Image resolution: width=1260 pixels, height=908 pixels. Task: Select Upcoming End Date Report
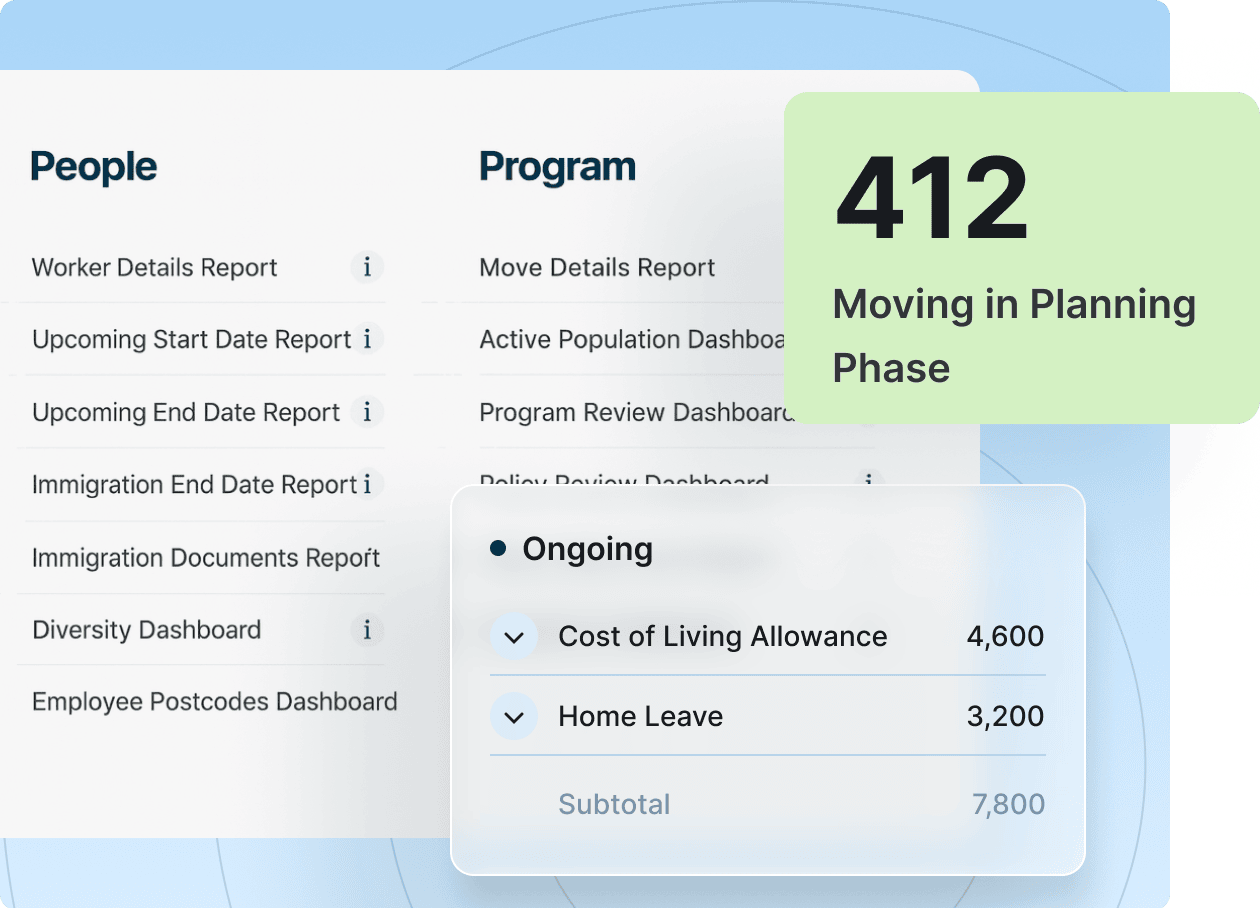pos(186,413)
